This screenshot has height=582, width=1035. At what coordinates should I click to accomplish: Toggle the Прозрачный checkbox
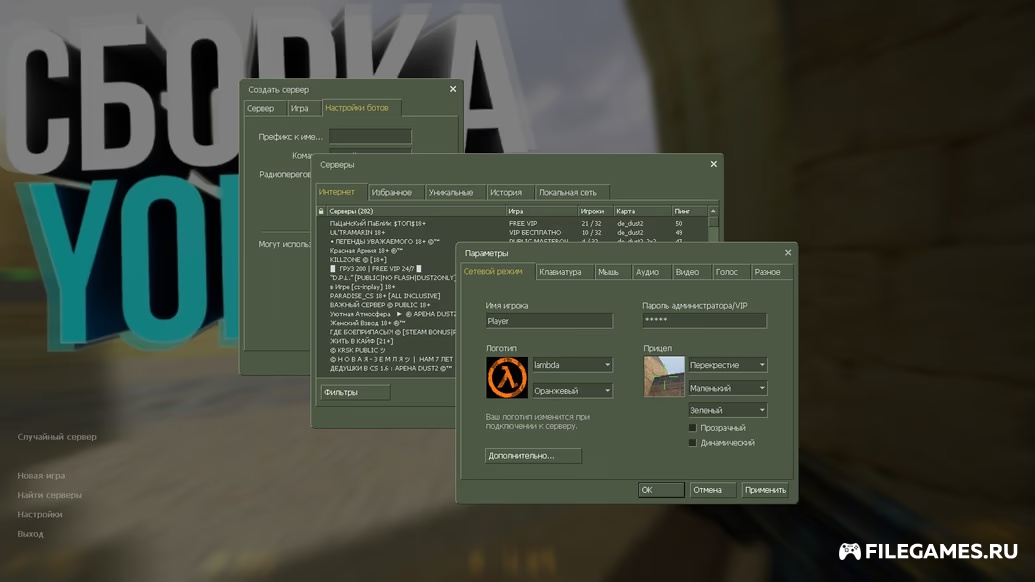tap(692, 428)
